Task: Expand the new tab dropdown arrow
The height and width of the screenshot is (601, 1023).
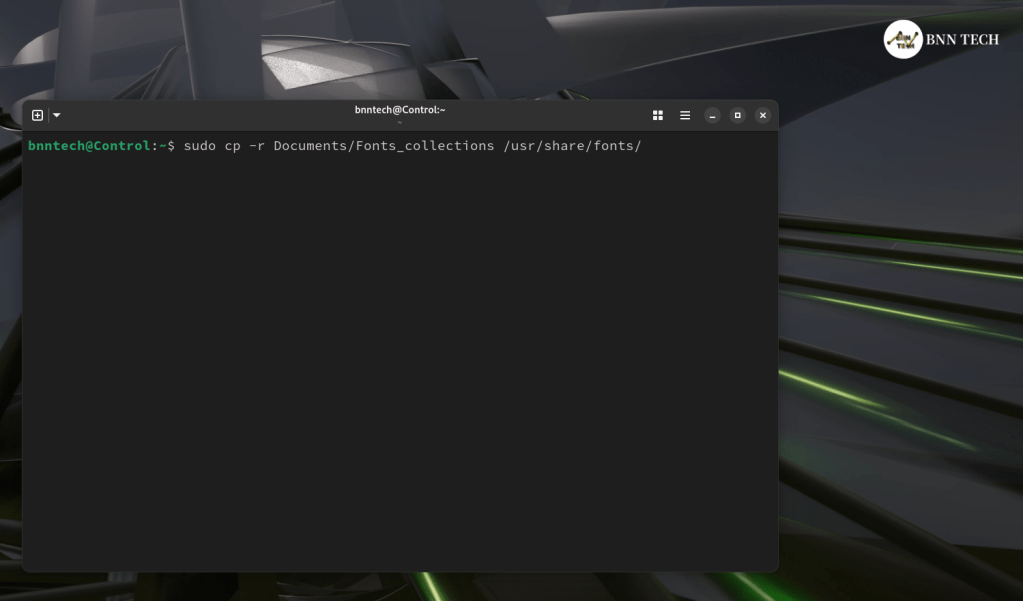Action: [57, 115]
